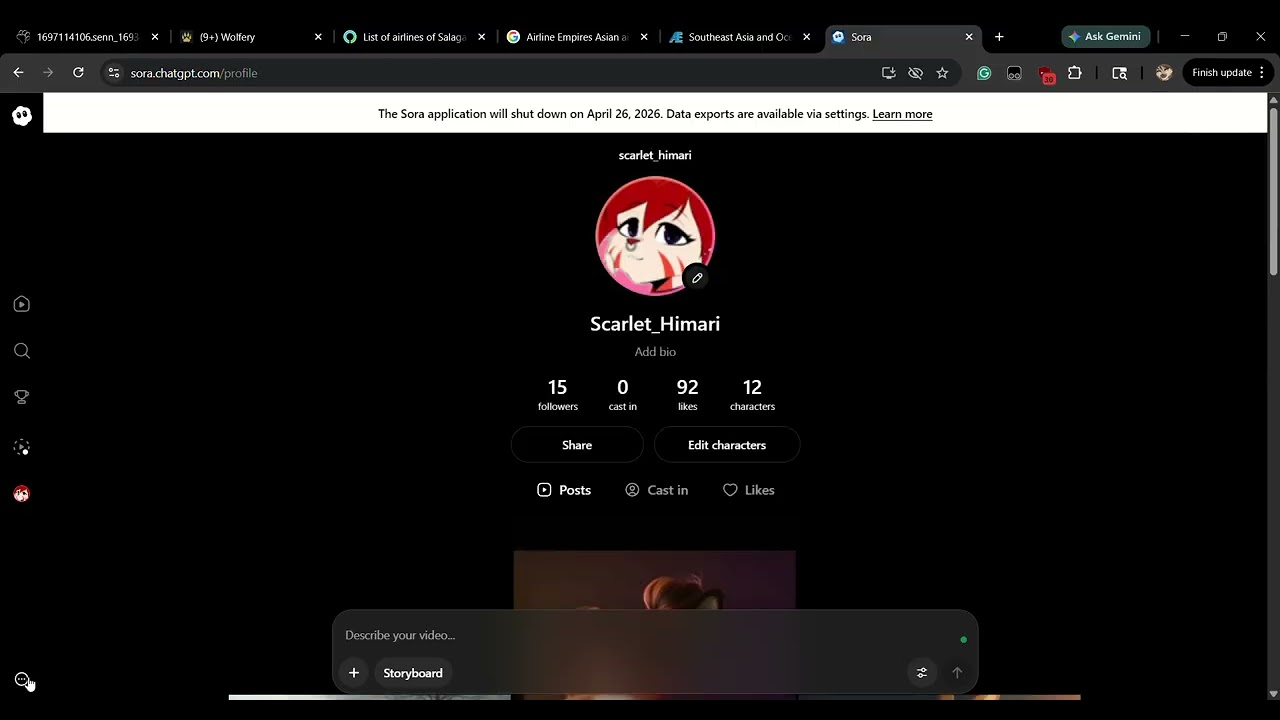Switch to the Cast in tab
Viewport: 1280px width, 720px height.
[x=657, y=490]
